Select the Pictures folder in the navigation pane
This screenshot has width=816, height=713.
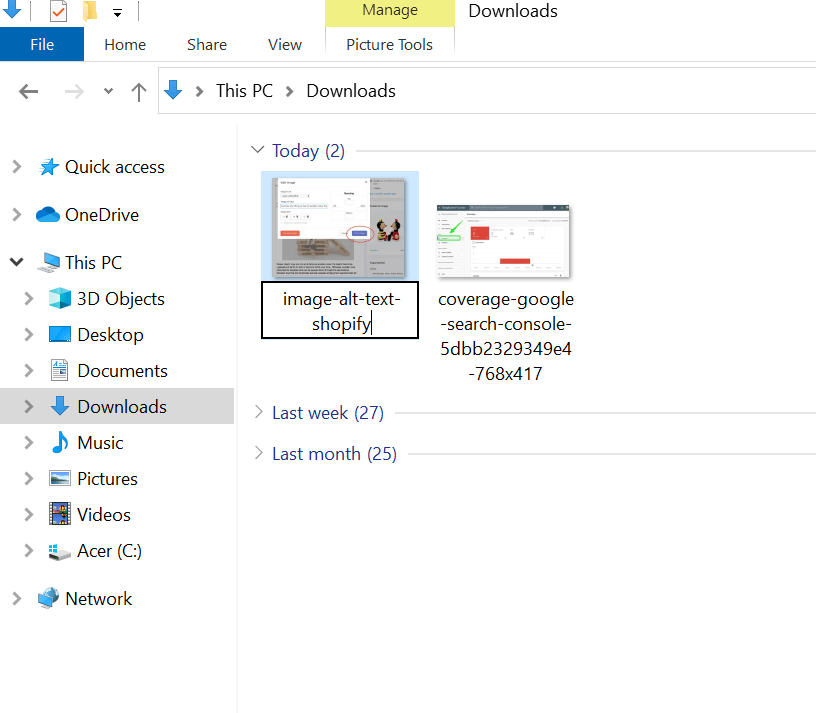108,478
